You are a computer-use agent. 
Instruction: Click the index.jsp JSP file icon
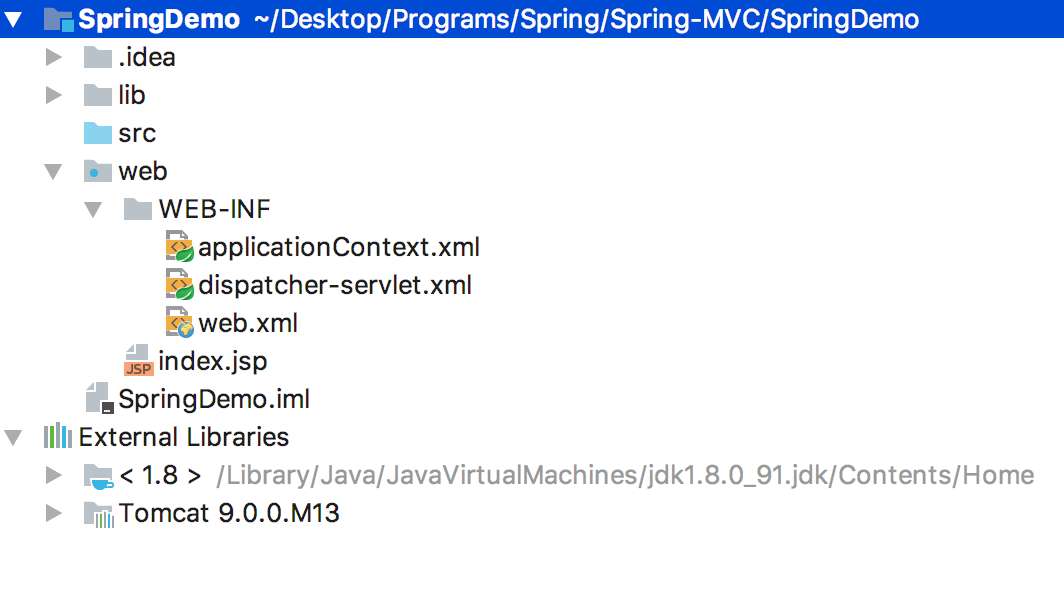(x=138, y=360)
